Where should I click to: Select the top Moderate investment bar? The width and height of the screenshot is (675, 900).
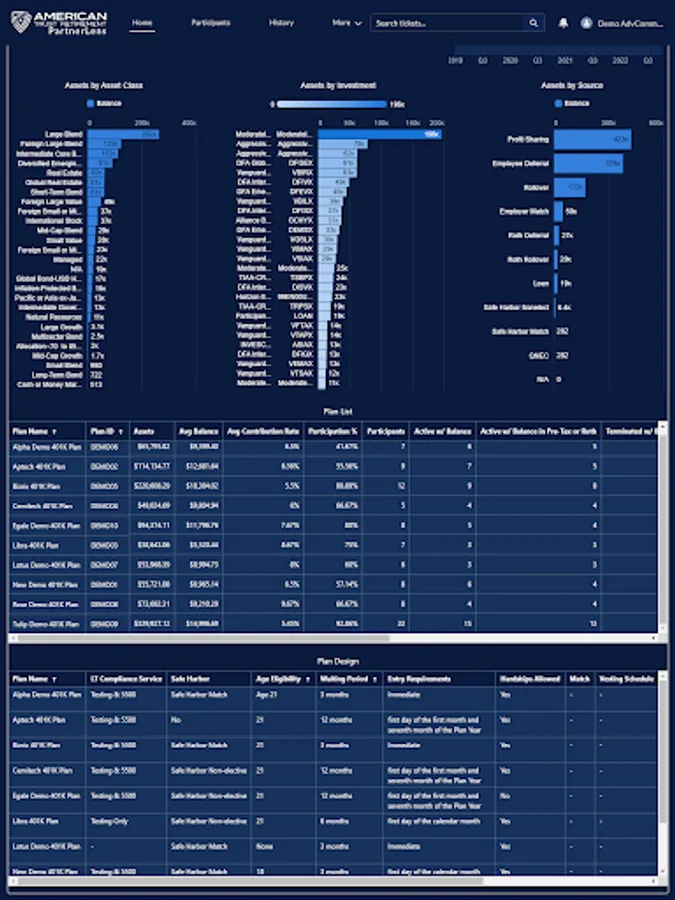pos(379,134)
